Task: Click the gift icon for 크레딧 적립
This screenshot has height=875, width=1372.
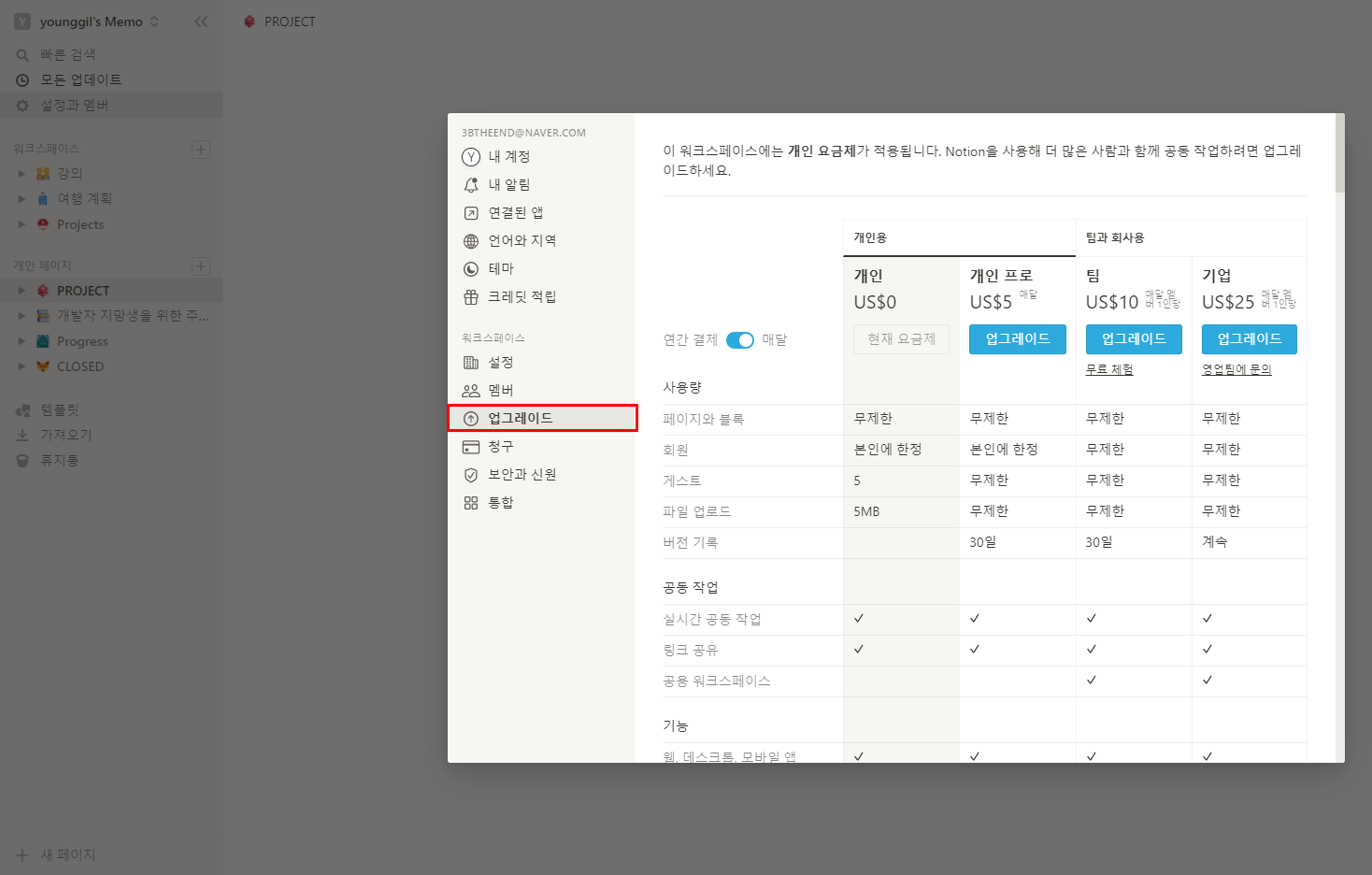Action: coord(471,297)
